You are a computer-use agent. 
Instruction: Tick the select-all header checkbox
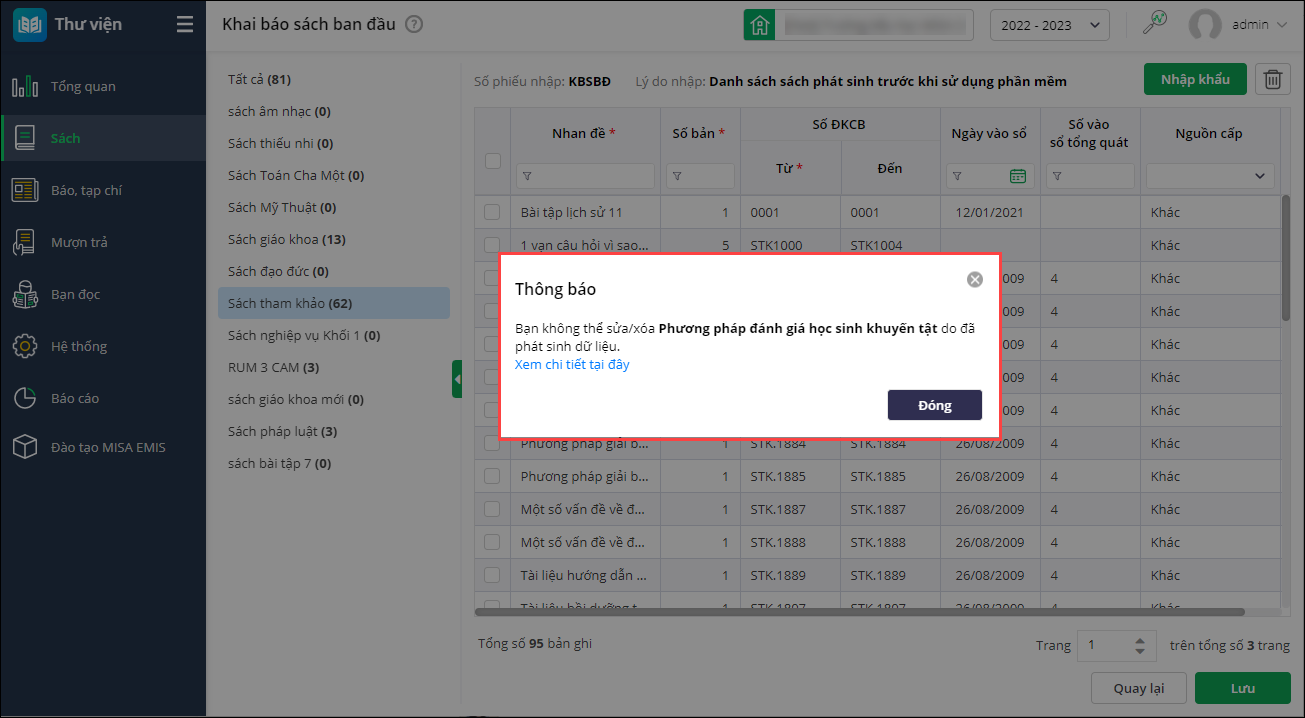point(492,160)
